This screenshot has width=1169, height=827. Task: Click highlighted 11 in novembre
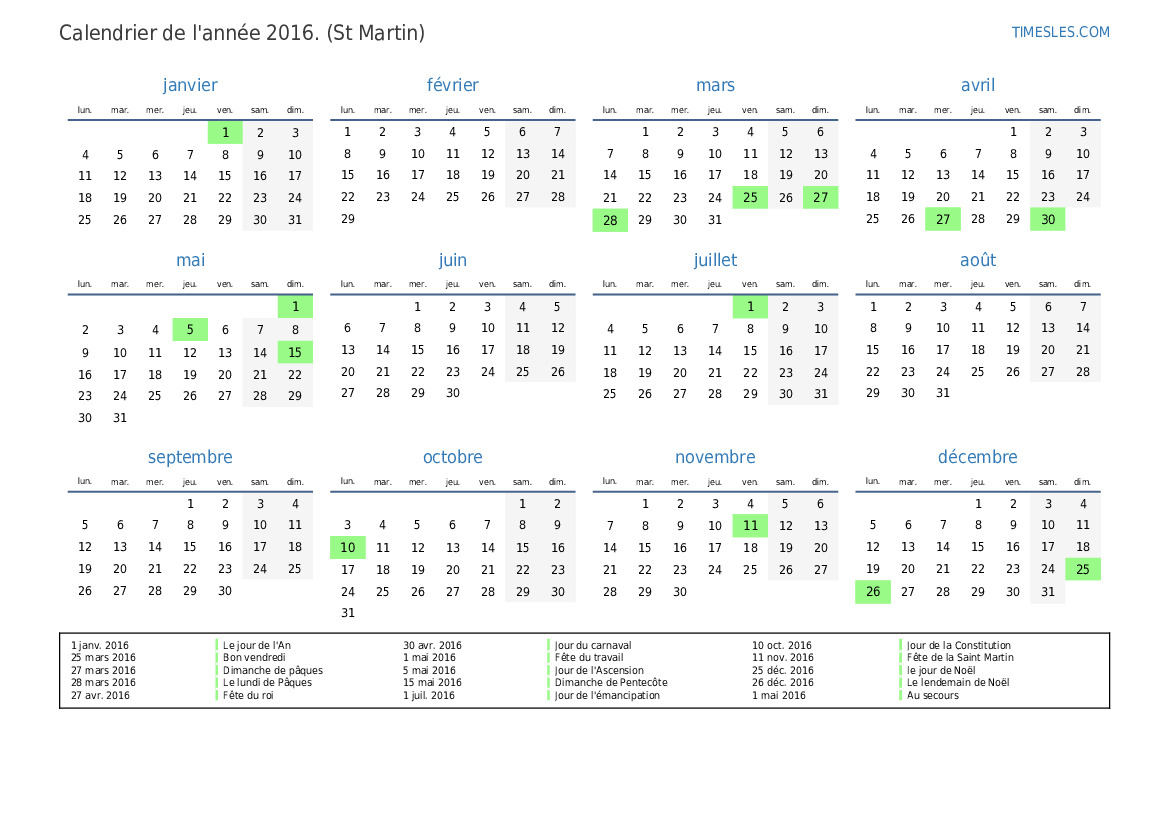coord(750,526)
